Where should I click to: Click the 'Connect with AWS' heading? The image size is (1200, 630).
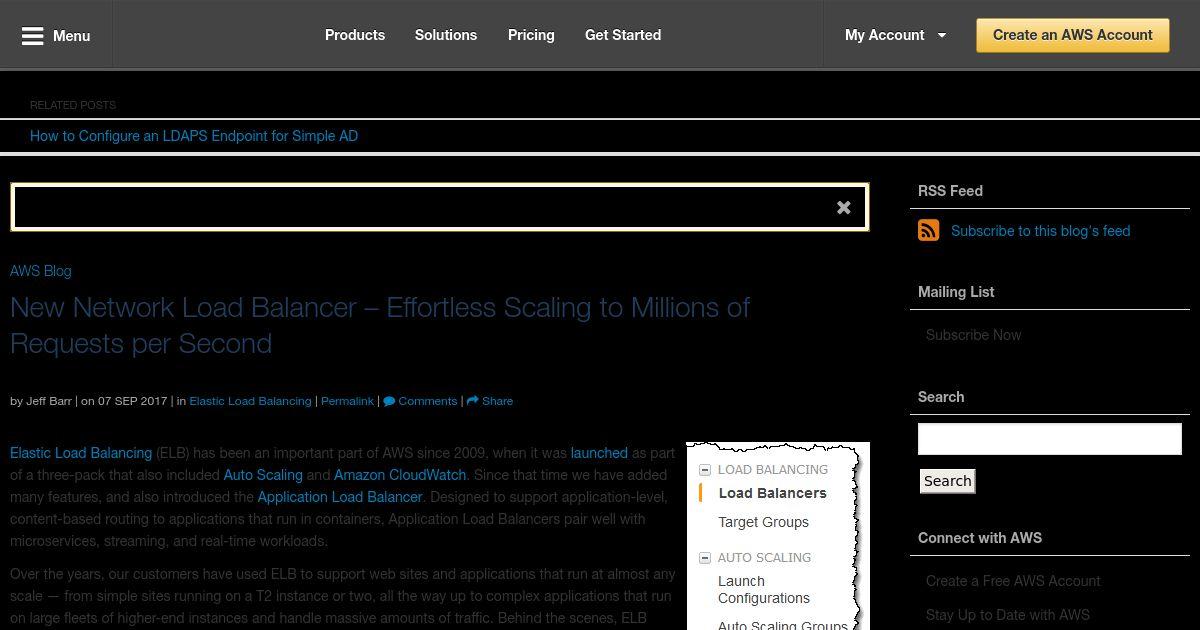tap(980, 538)
